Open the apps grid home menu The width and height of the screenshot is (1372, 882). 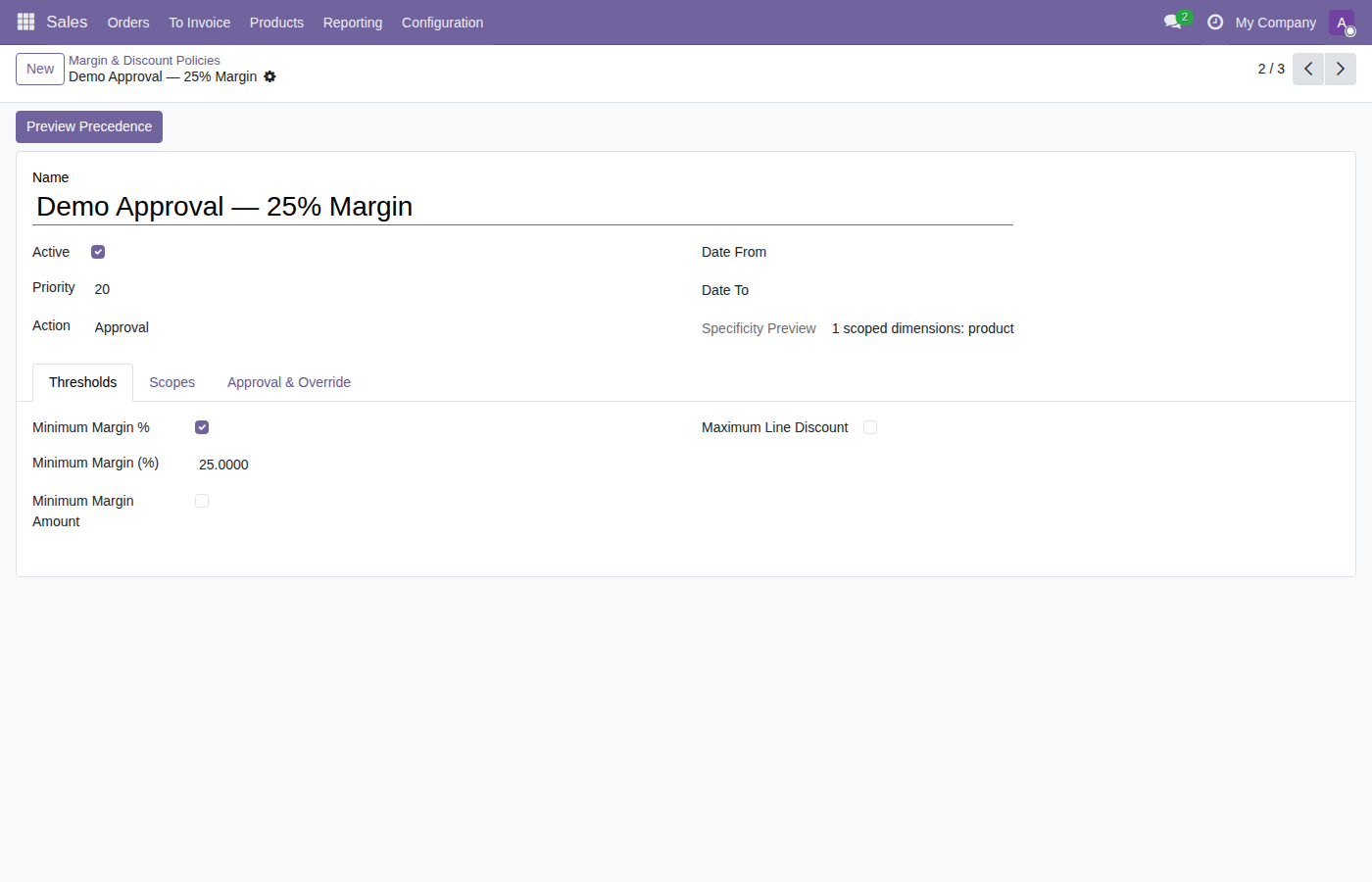coord(25,22)
